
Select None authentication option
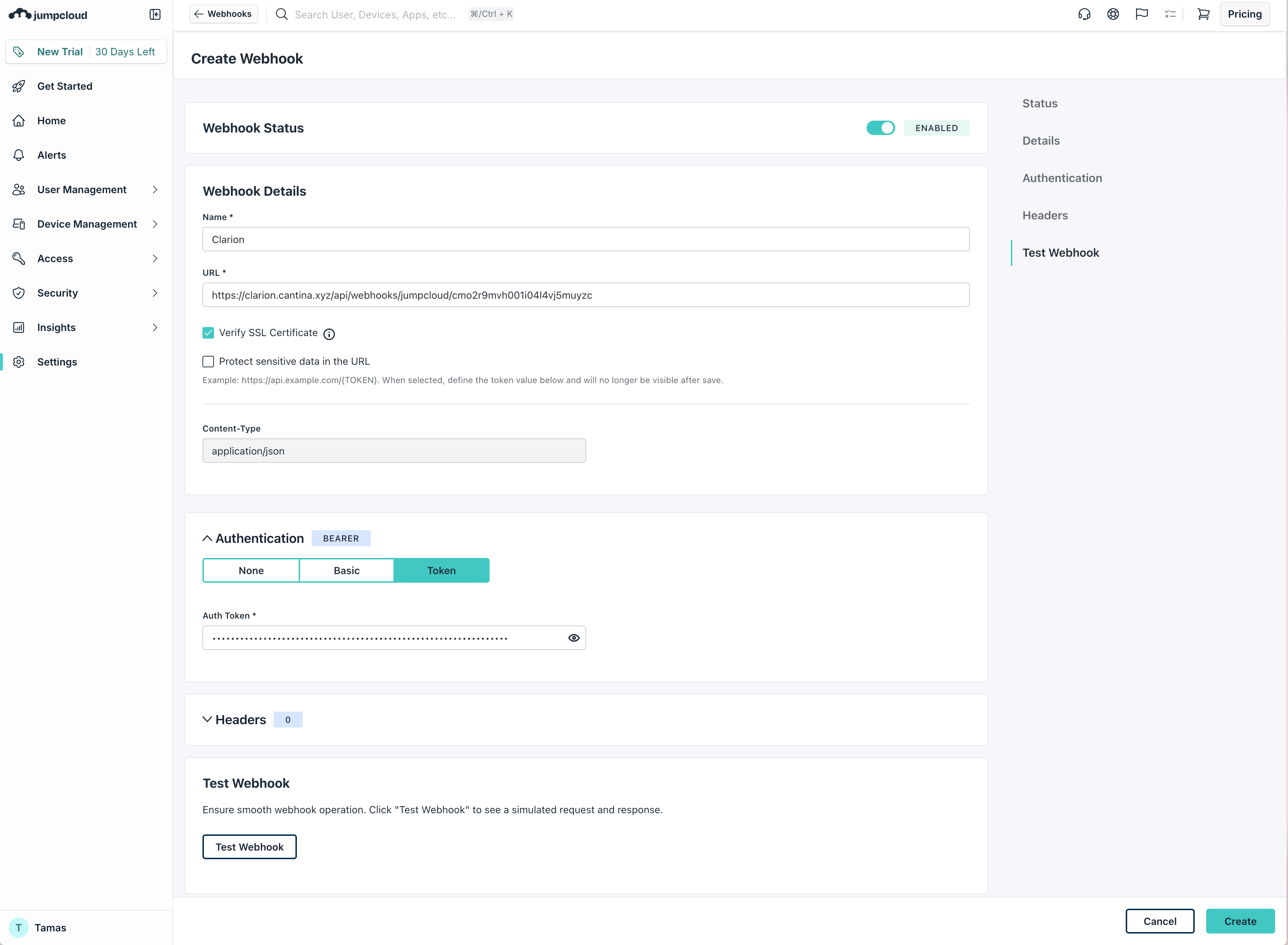point(251,570)
